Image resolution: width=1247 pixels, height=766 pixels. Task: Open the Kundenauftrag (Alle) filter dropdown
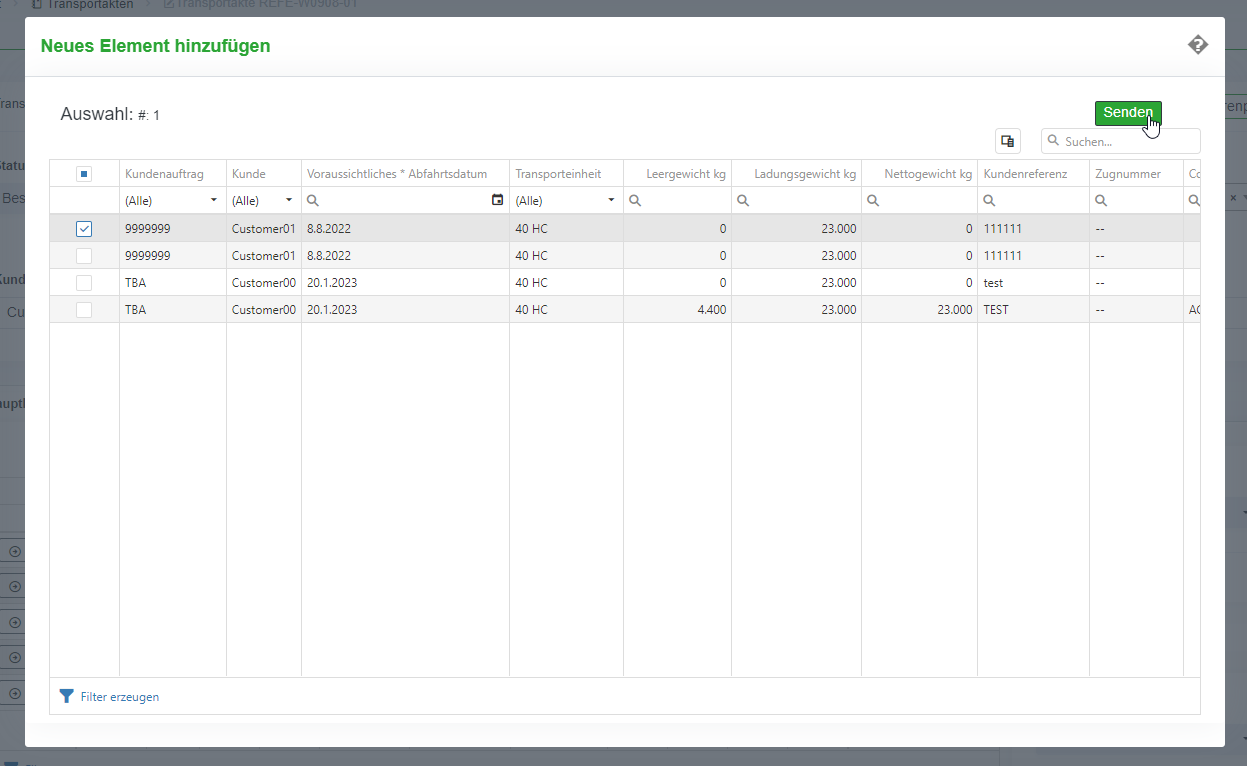click(213, 200)
